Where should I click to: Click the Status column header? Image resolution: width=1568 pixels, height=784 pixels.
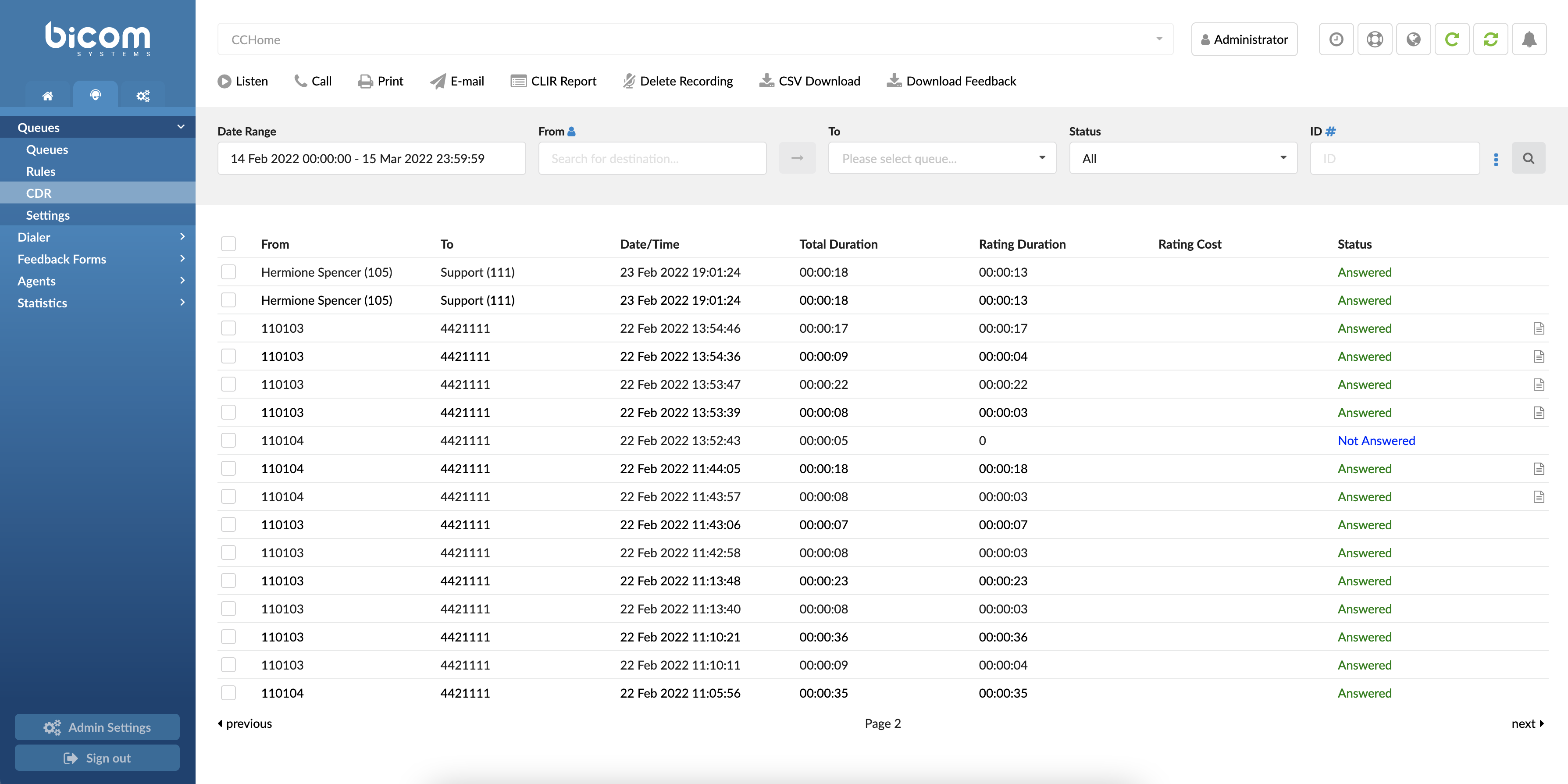coord(1354,244)
